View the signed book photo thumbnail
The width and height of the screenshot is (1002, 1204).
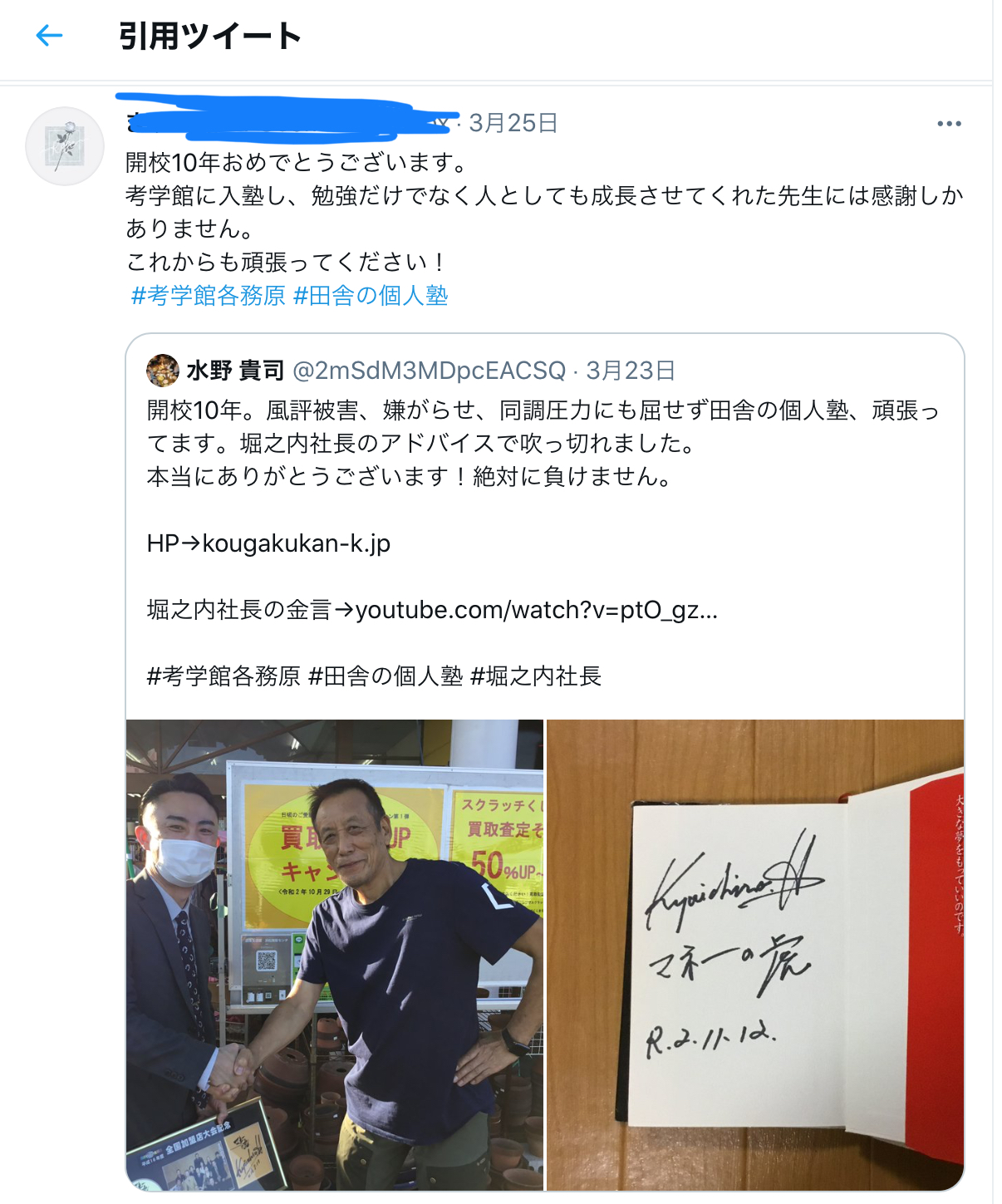click(x=755, y=955)
